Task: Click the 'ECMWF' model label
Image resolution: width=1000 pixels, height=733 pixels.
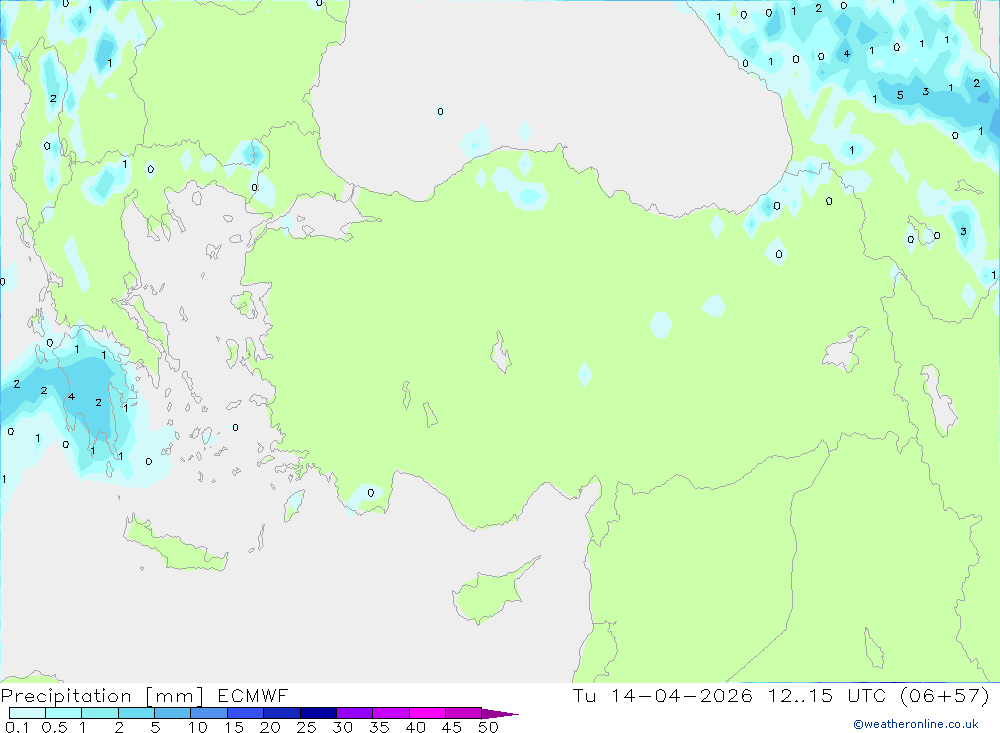Action: (x=253, y=695)
